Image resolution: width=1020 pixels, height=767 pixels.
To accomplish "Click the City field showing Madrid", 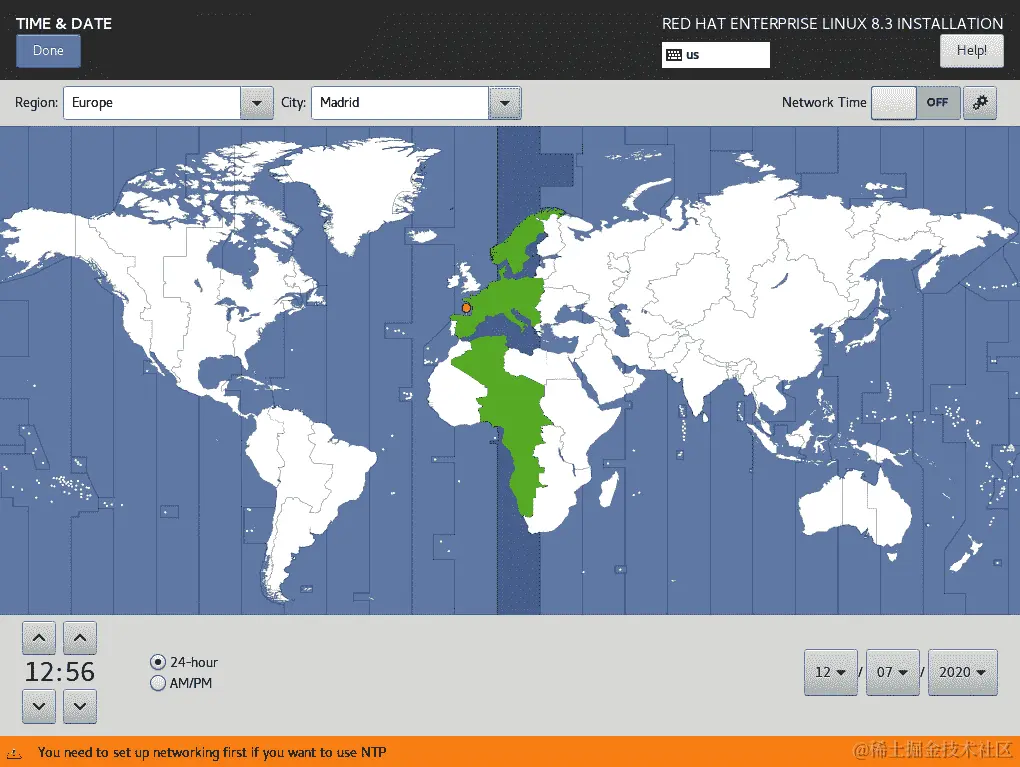I will (x=400, y=103).
